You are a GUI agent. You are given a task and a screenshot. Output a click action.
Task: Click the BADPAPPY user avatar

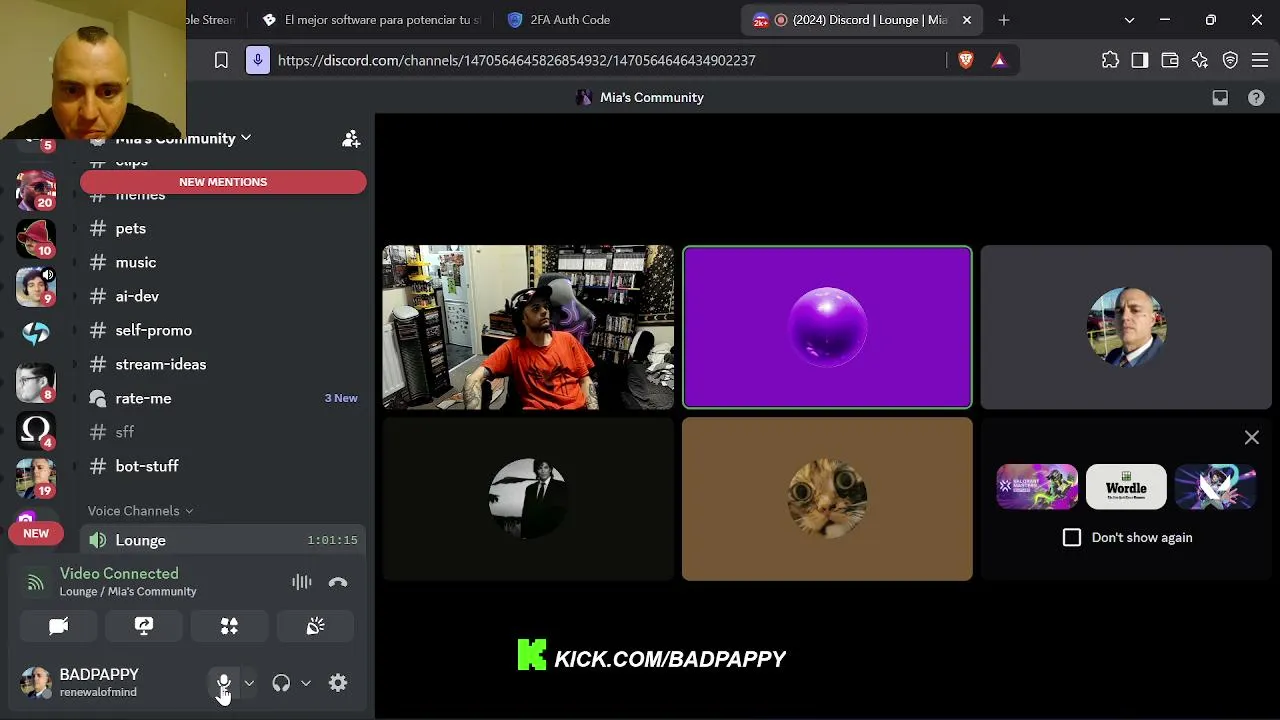tap(36, 682)
